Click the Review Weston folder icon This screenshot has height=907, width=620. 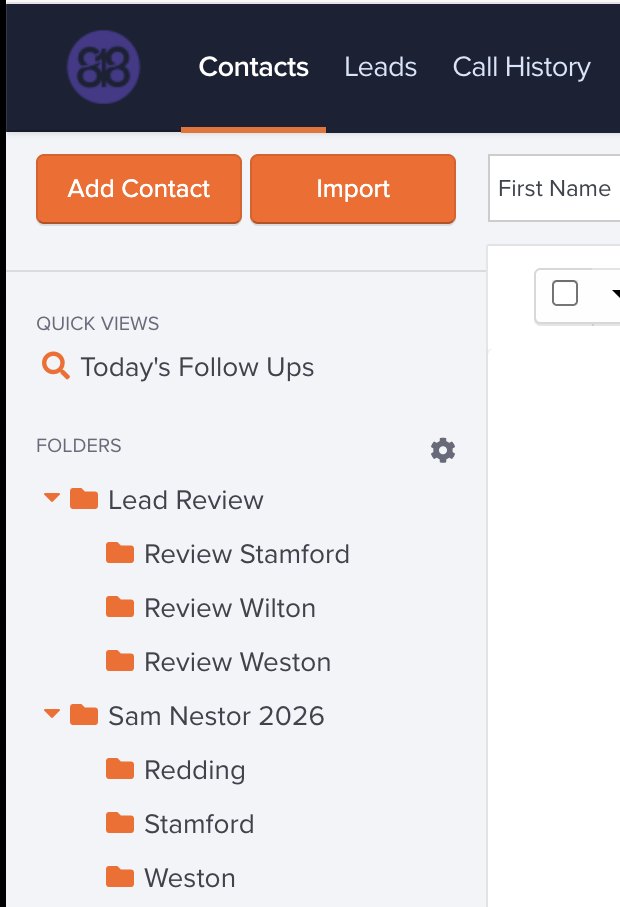(120, 661)
